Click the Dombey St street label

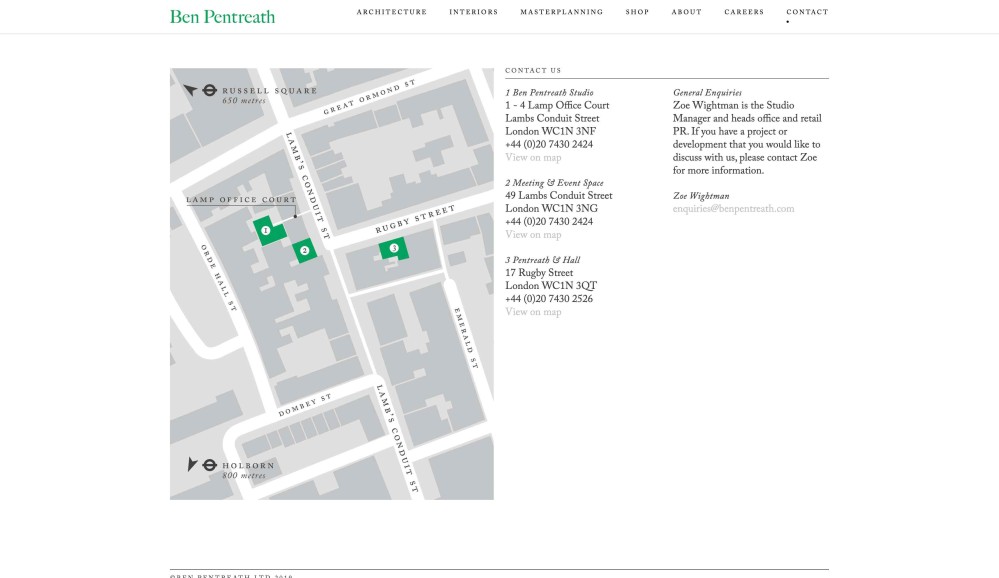[x=305, y=405]
